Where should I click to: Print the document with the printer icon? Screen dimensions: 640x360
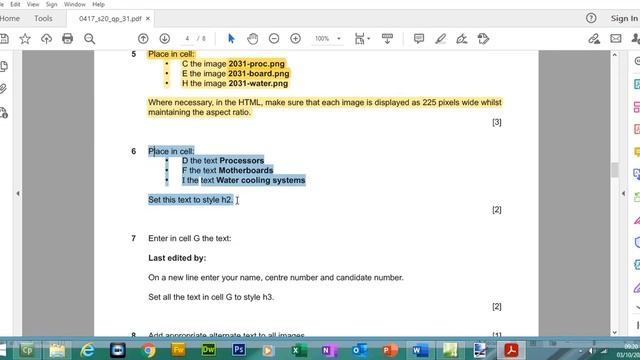[x=67, y=39]
